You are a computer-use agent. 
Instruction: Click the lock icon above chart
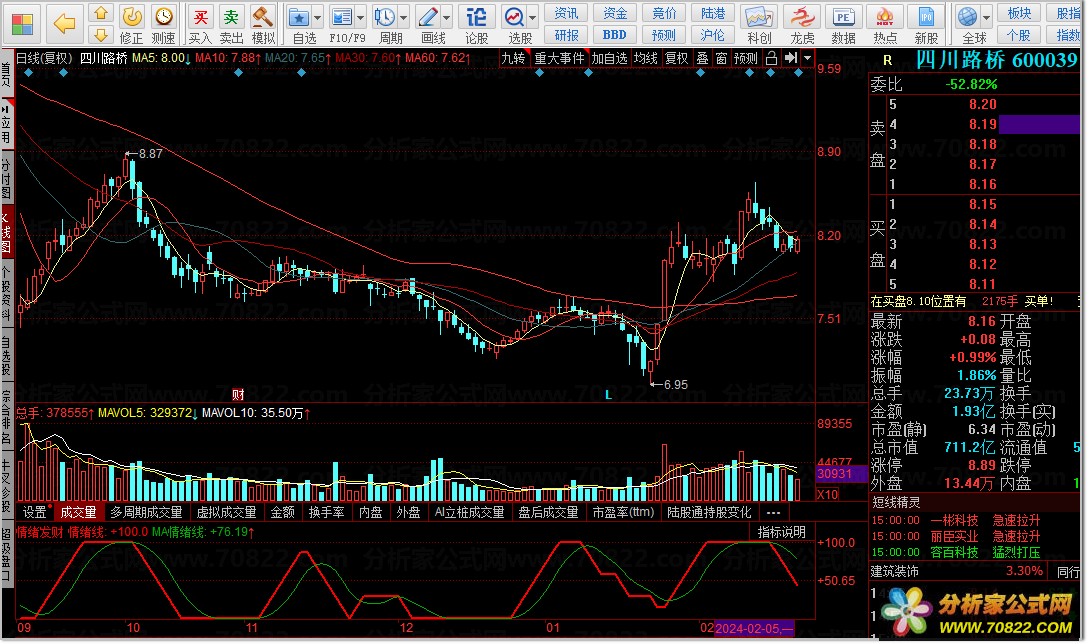pos(771,59)
